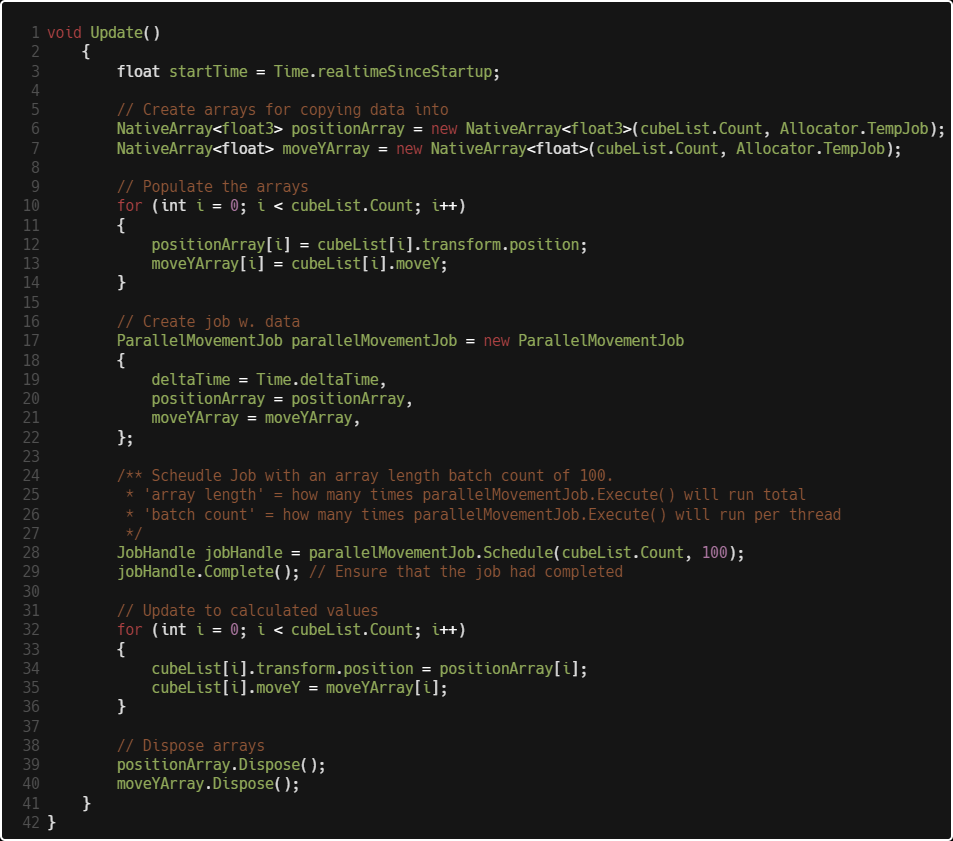Click moveYArray field initializer on line 21

pos(195,418)
